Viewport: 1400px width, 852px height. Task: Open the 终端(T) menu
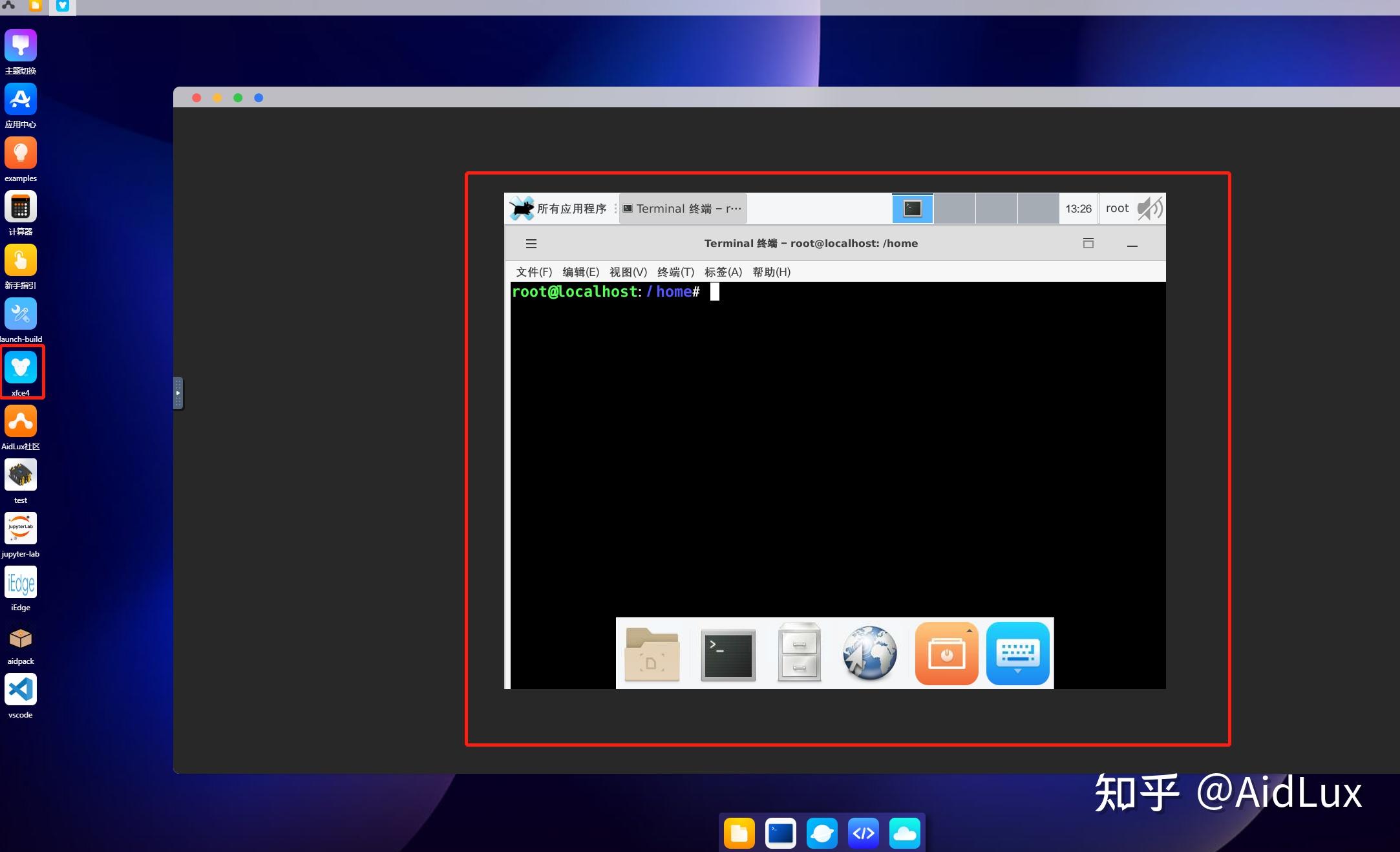coord(674,272)
